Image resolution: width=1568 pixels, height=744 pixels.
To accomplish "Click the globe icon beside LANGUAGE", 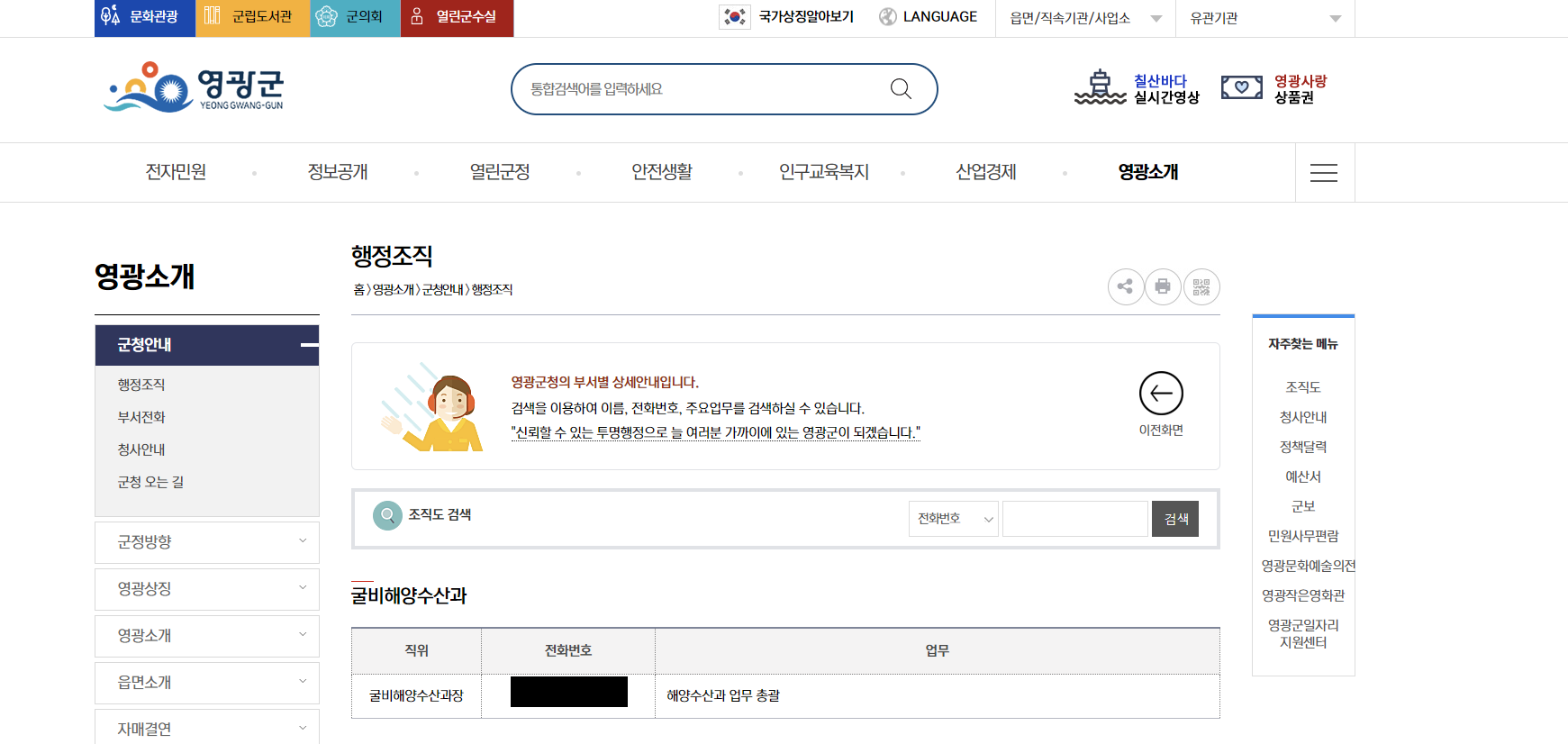I will pyautogui.click(x=888, y=17).
